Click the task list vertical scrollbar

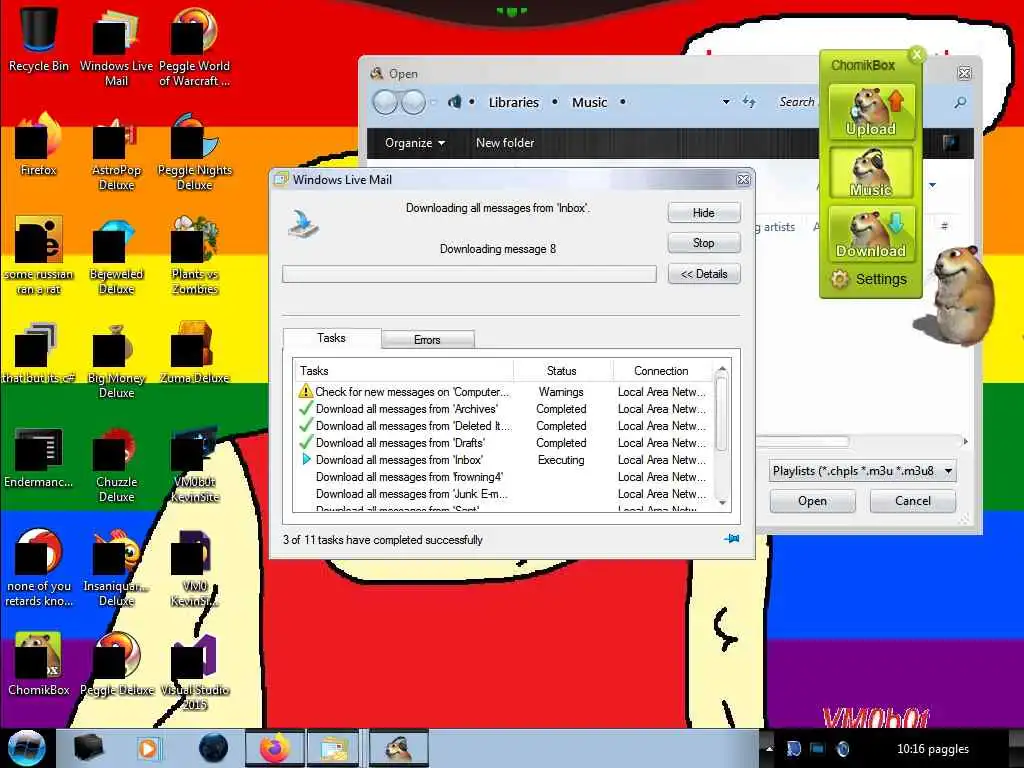pos(722,415)
